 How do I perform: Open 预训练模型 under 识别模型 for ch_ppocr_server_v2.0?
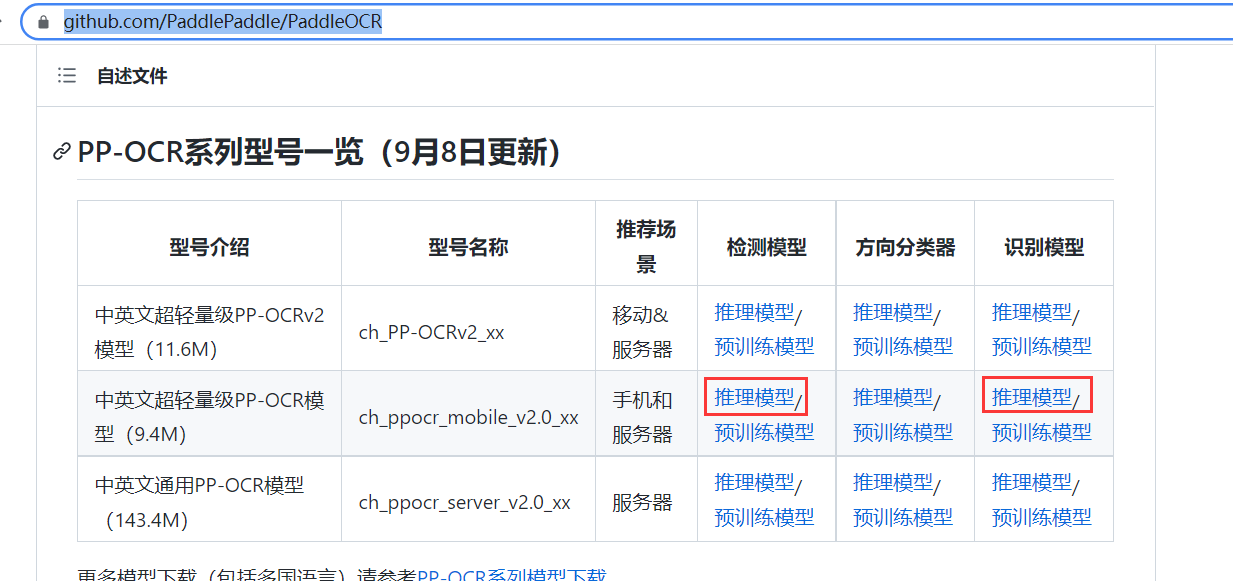pos(1041,516)
